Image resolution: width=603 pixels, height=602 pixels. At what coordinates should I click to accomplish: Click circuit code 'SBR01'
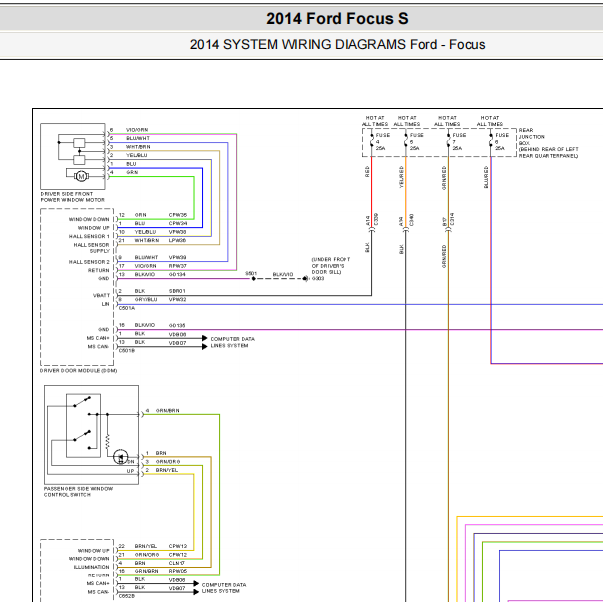click(x=177, y=291)
